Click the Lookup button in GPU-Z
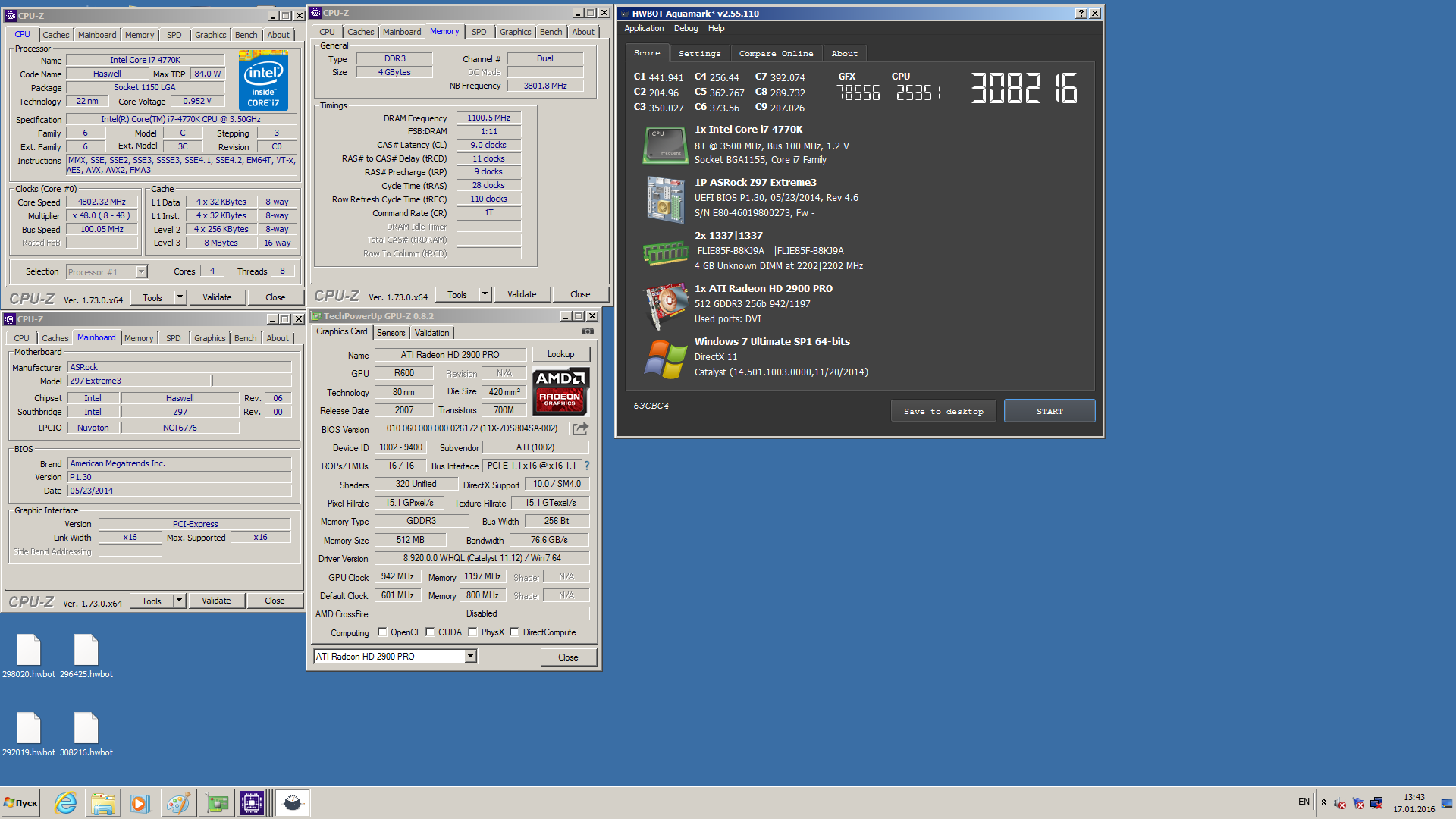The image size is (1456, 819). coord(560,354)
